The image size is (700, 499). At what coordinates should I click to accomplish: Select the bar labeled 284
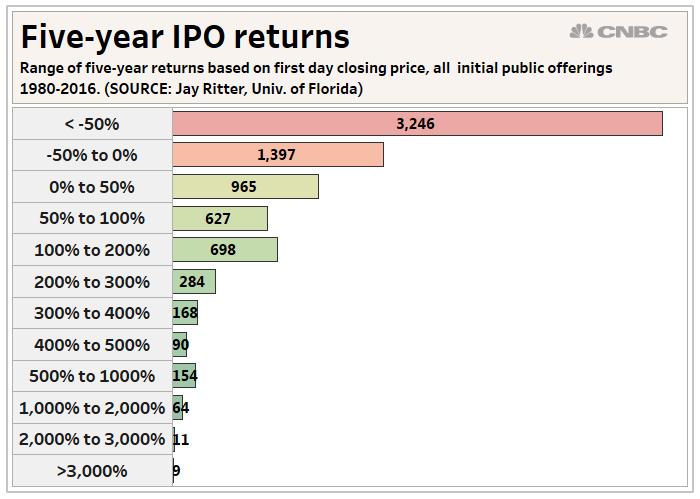[x=194, y=282]
